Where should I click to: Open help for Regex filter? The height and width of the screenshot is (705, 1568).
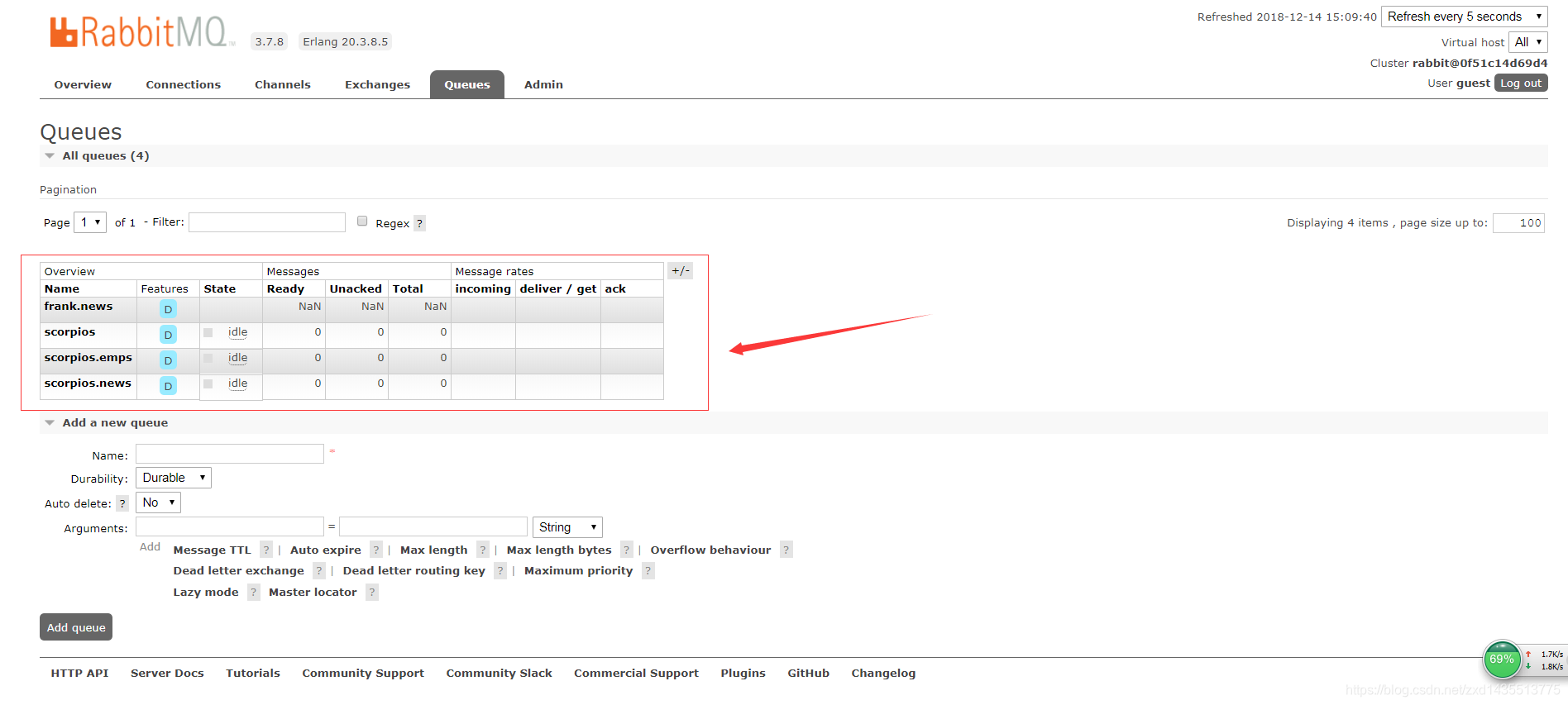(x=419, y=223)
